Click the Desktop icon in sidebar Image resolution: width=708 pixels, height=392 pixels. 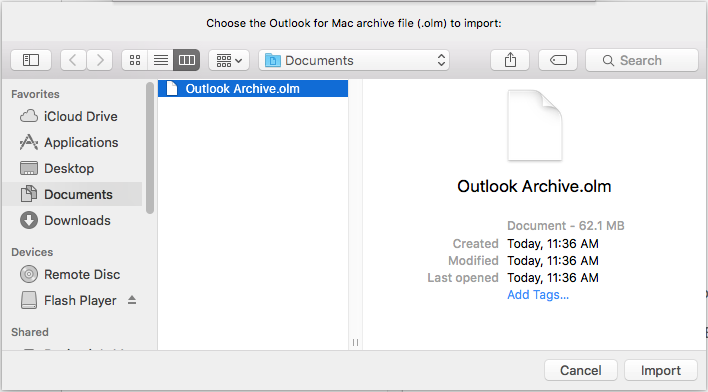tap(29, 168)
